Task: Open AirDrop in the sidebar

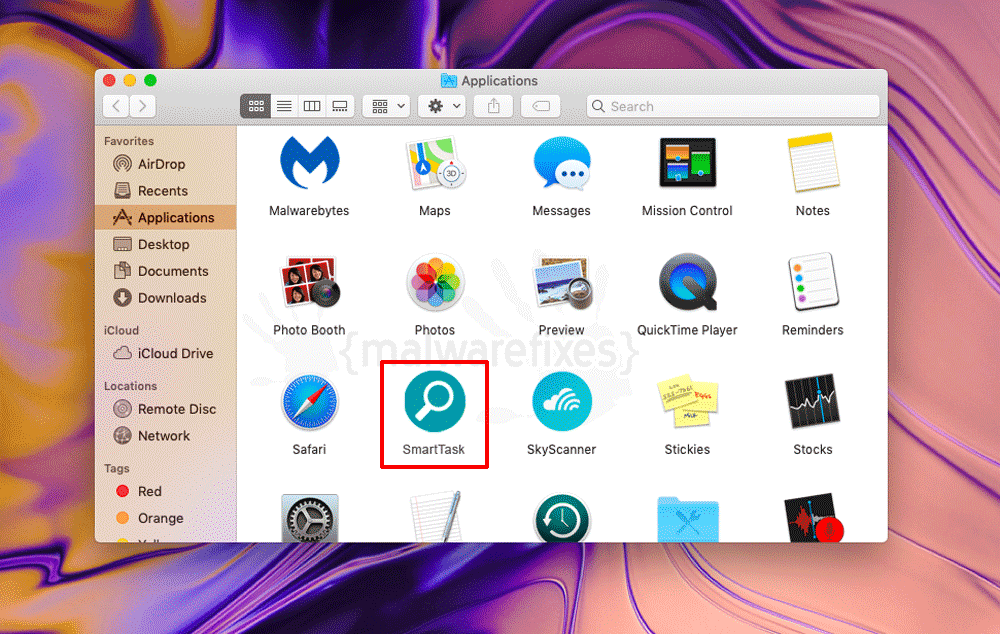Action: (x=166, y=164)
